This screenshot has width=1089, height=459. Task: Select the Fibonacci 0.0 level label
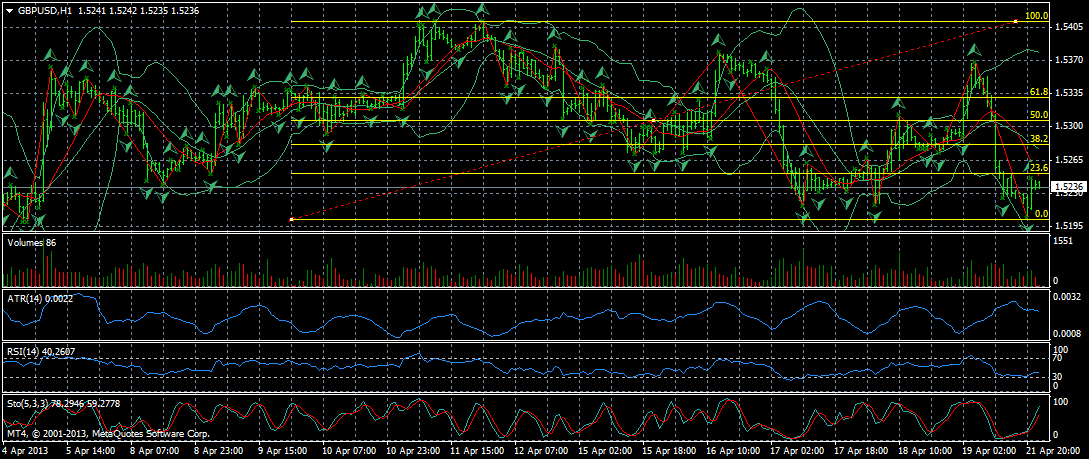tap(1040, 214)
